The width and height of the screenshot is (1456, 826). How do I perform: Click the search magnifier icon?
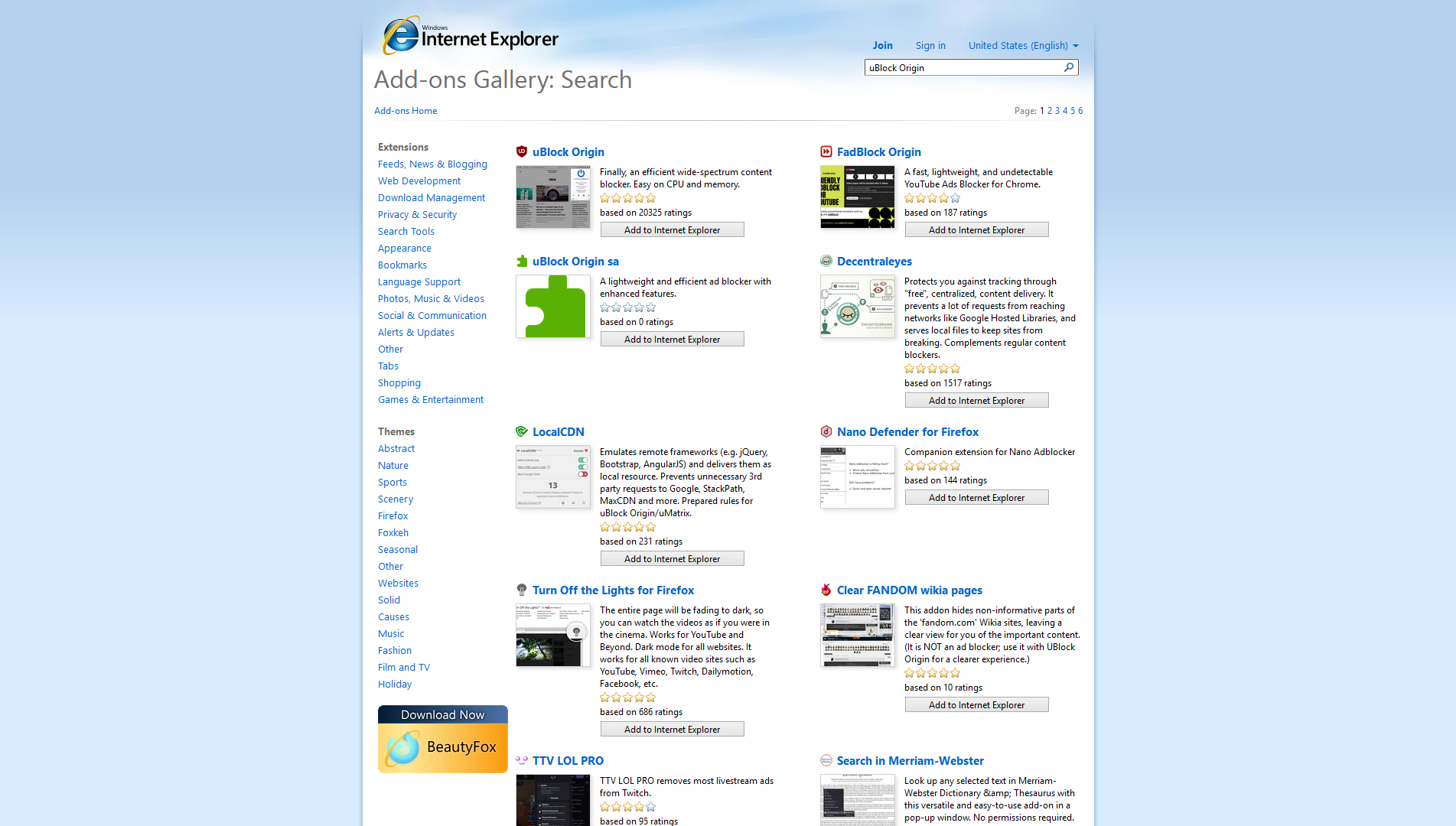pyautogui.click(x=1069, y=67)
